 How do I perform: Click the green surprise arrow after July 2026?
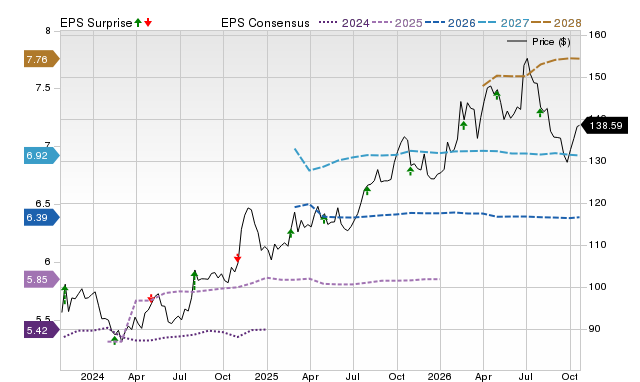coord(540,112)
